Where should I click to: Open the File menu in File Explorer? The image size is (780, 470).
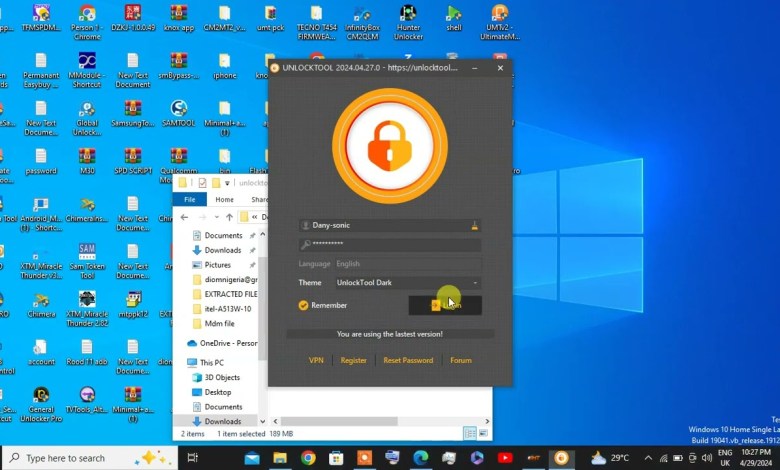pos(189,199)
